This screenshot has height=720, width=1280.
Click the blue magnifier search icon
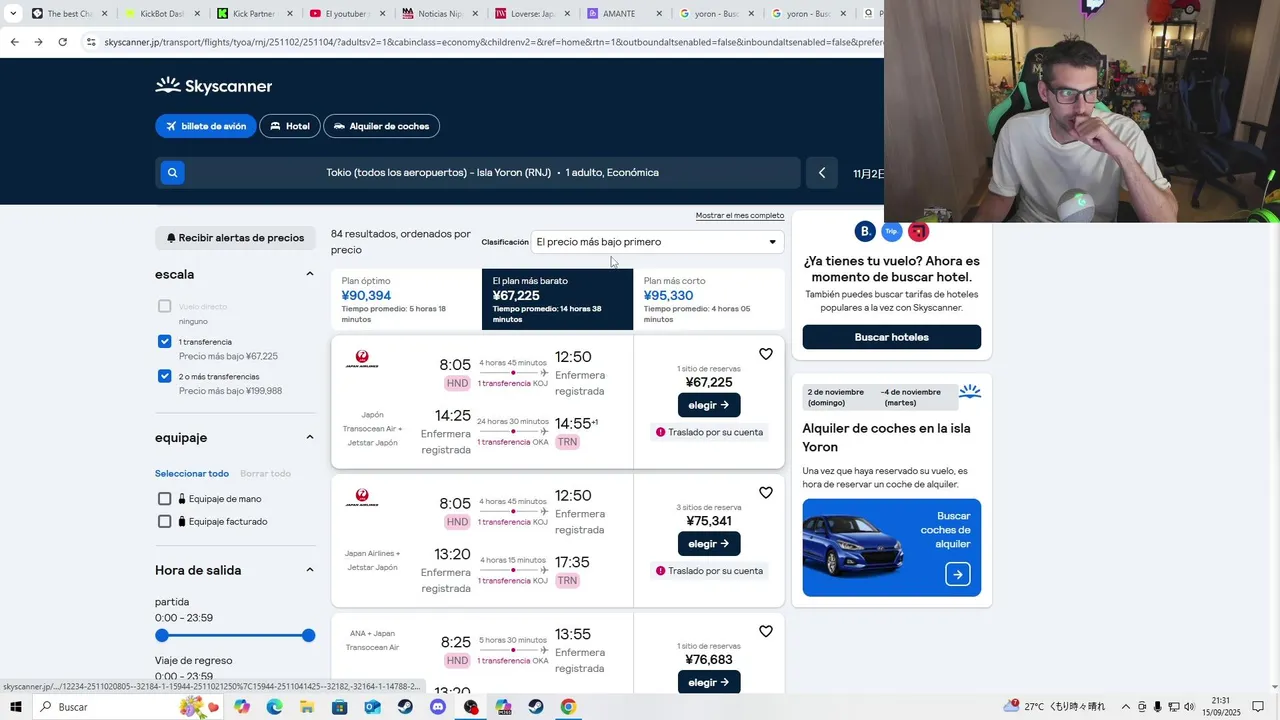172,173
